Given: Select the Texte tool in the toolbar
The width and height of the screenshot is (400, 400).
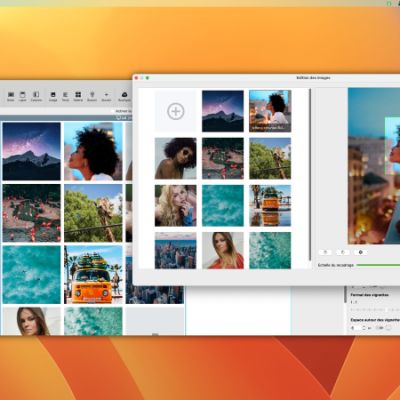Looking at the screenshot, I should point(65,96).
